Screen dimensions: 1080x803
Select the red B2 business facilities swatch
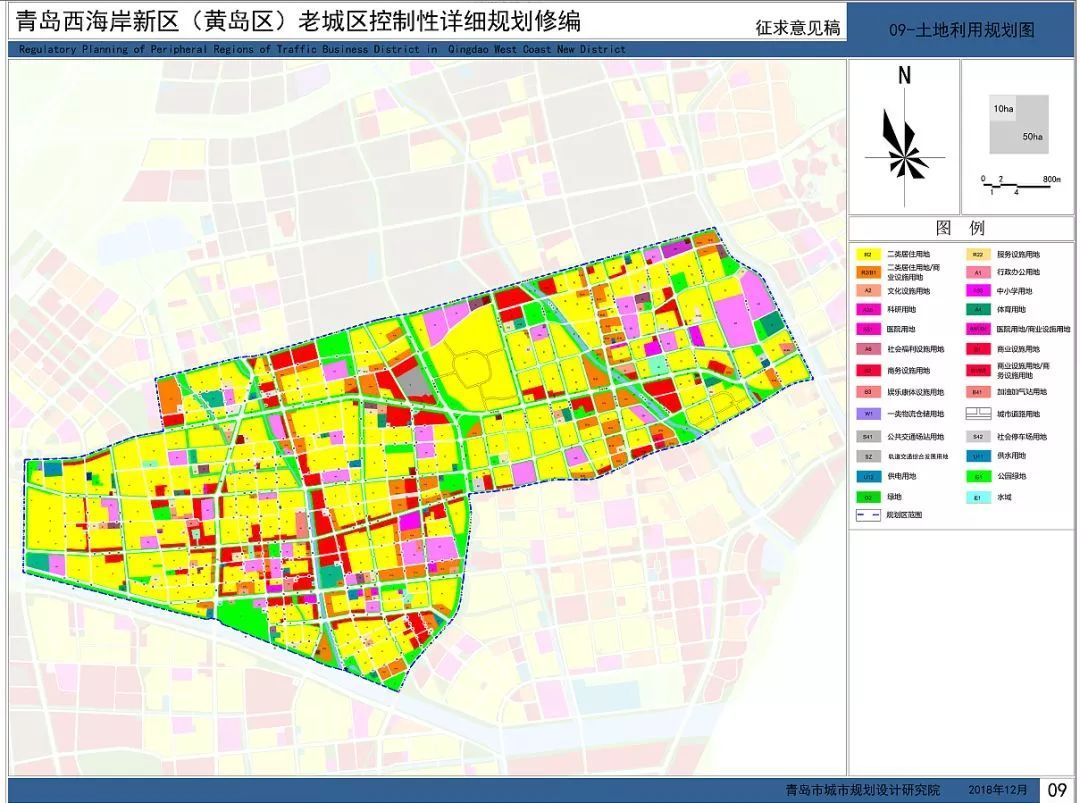[868, 371]
